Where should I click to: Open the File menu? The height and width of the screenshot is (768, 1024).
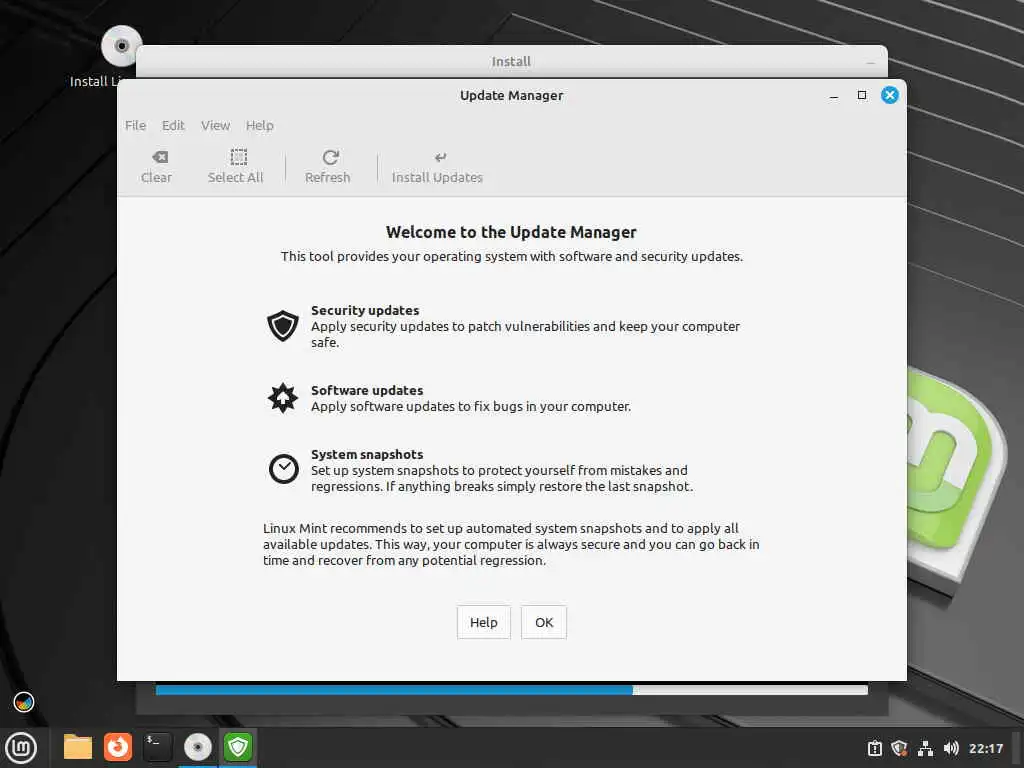point(135,125)
